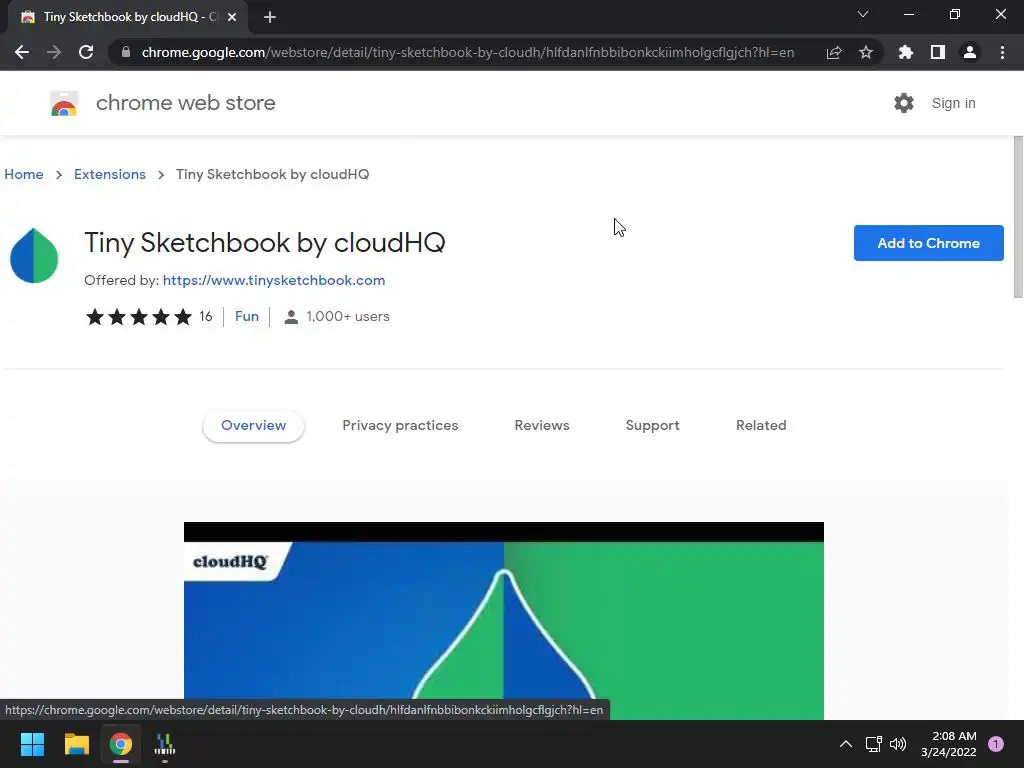Open the Chrome profile avatar

pyautogui.click(x=970, y=52)
